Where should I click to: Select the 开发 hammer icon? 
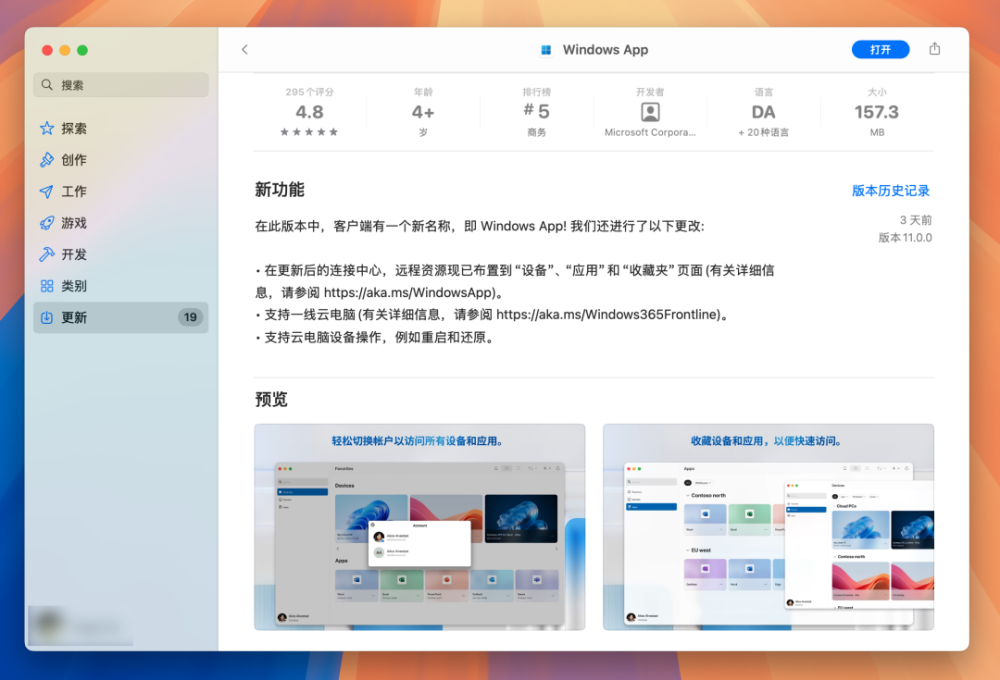[47, 255]
